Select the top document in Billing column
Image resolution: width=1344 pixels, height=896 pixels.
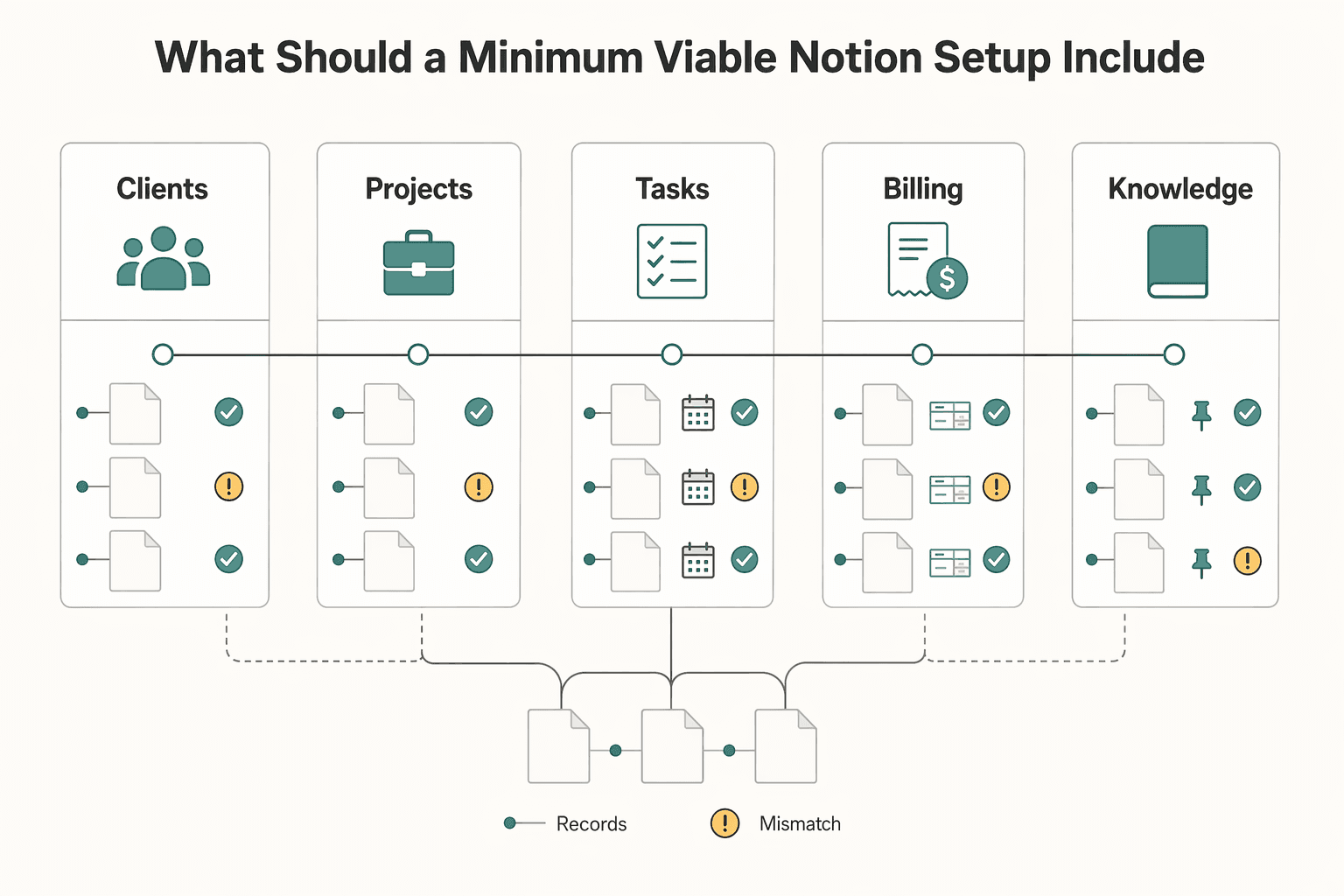pos(887,415)
